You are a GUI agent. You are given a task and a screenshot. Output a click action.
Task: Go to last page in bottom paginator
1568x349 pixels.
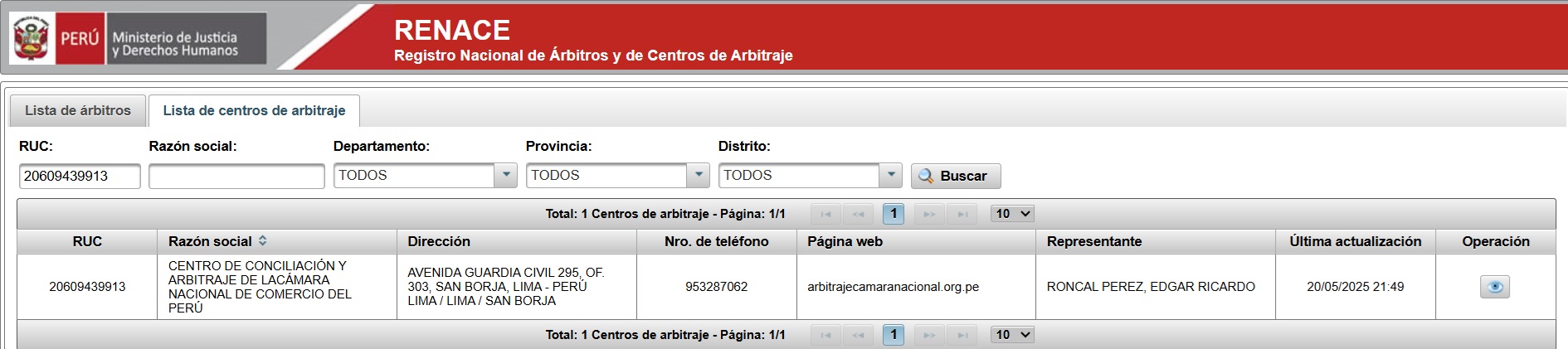point(962,335)
